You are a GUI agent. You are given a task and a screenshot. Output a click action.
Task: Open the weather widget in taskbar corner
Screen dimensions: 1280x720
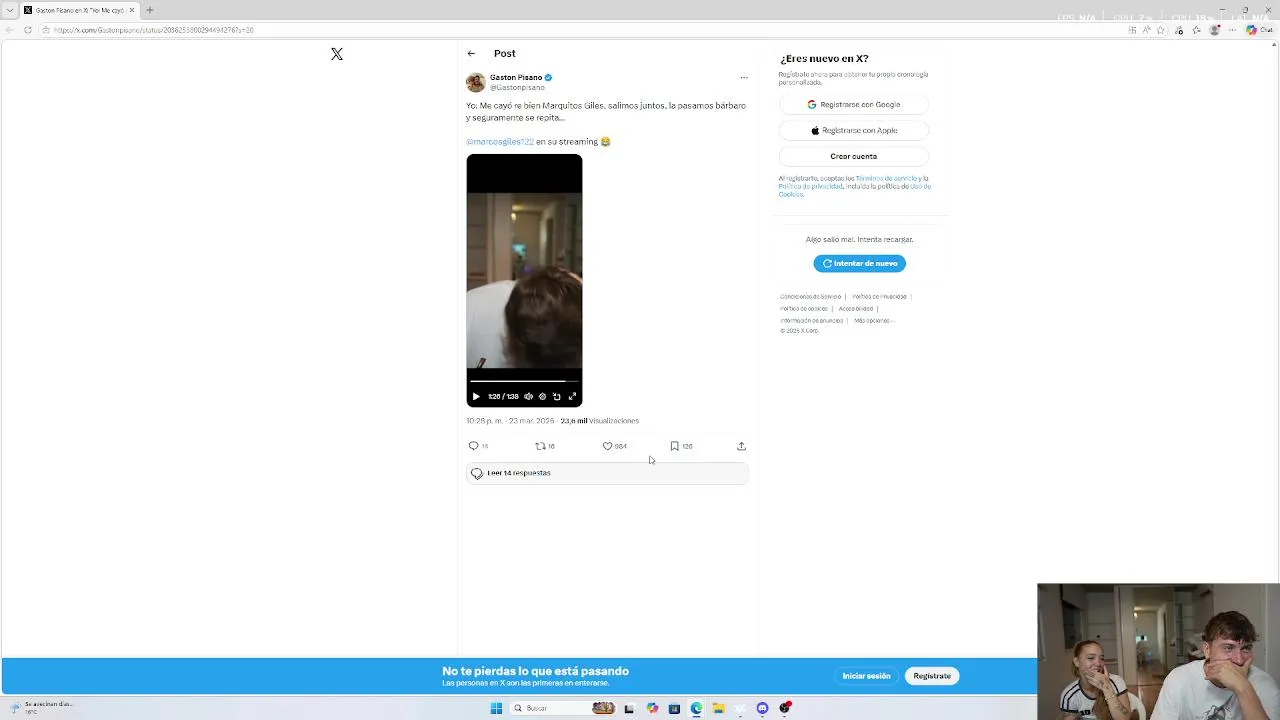click(42, 707)
